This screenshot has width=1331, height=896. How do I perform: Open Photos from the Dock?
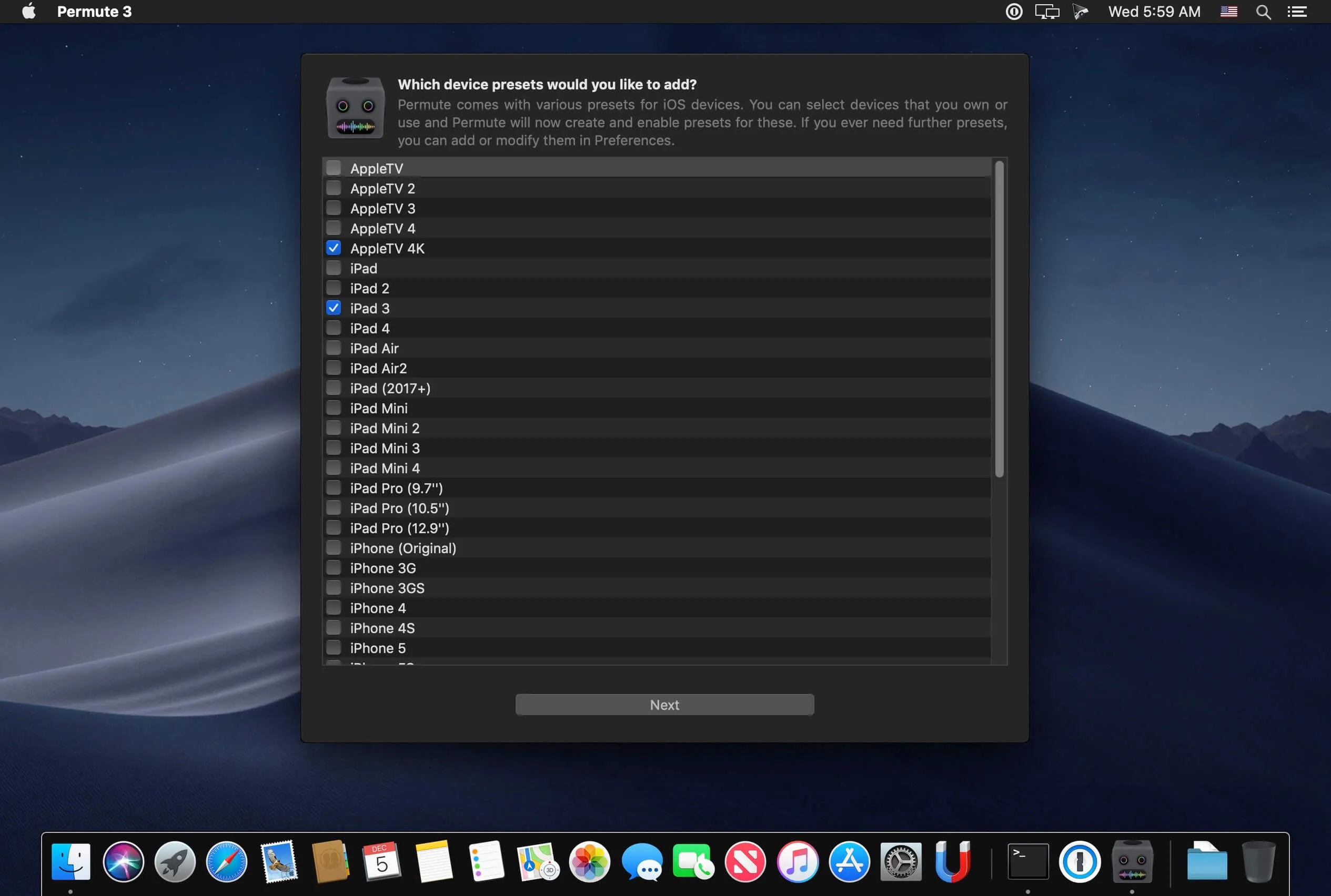pos(589,860)
